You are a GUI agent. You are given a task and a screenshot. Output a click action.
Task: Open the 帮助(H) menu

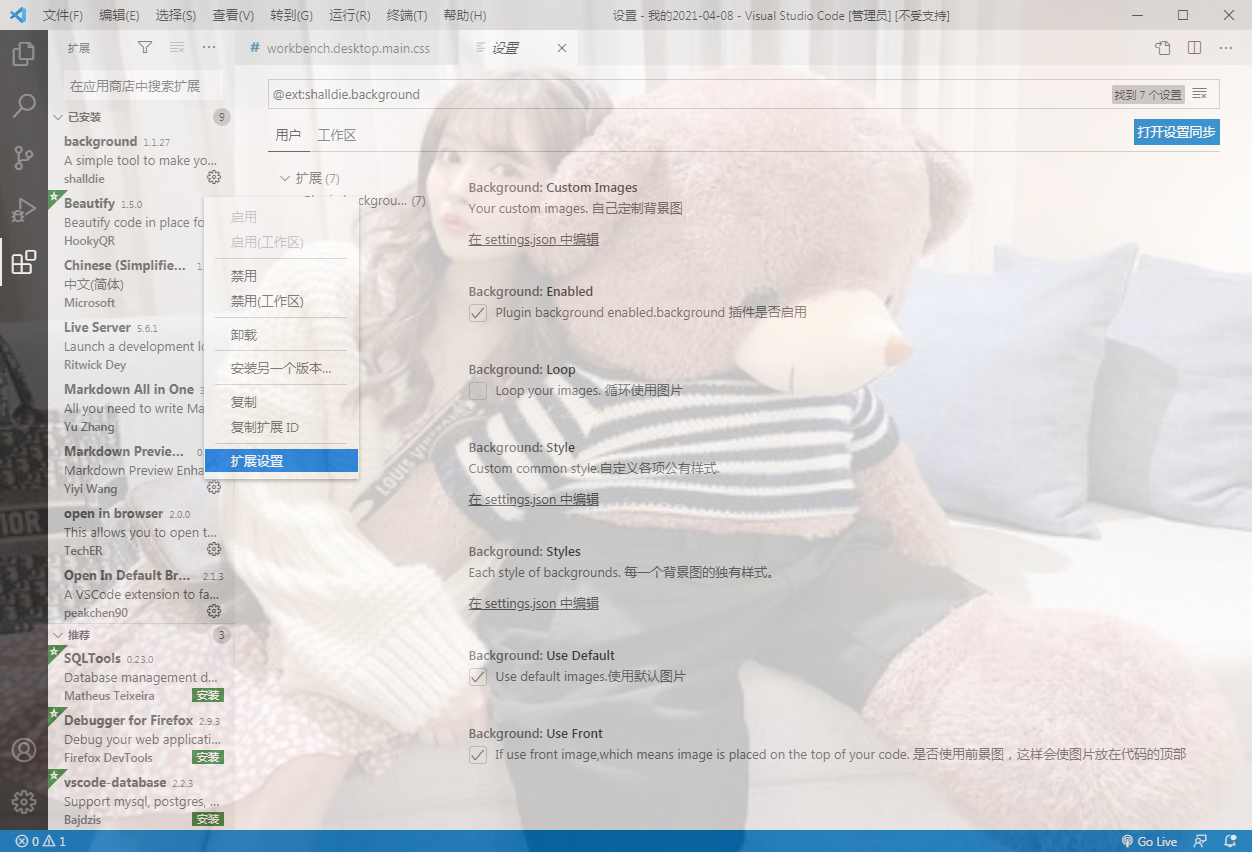pyautogui.click(x=465, y=16)
